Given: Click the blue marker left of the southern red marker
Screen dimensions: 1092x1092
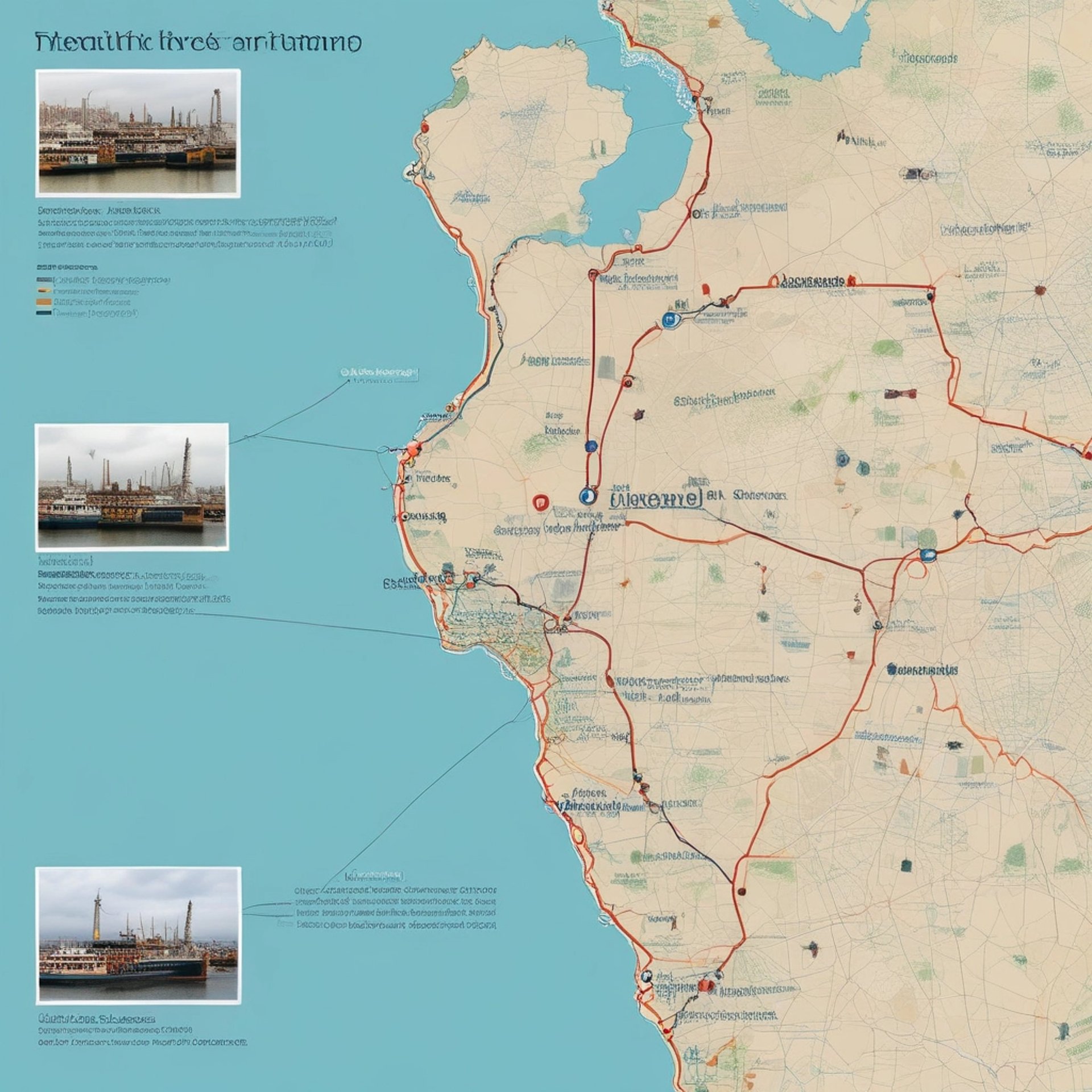Looking at the screenshot, I should pos(646,976).
